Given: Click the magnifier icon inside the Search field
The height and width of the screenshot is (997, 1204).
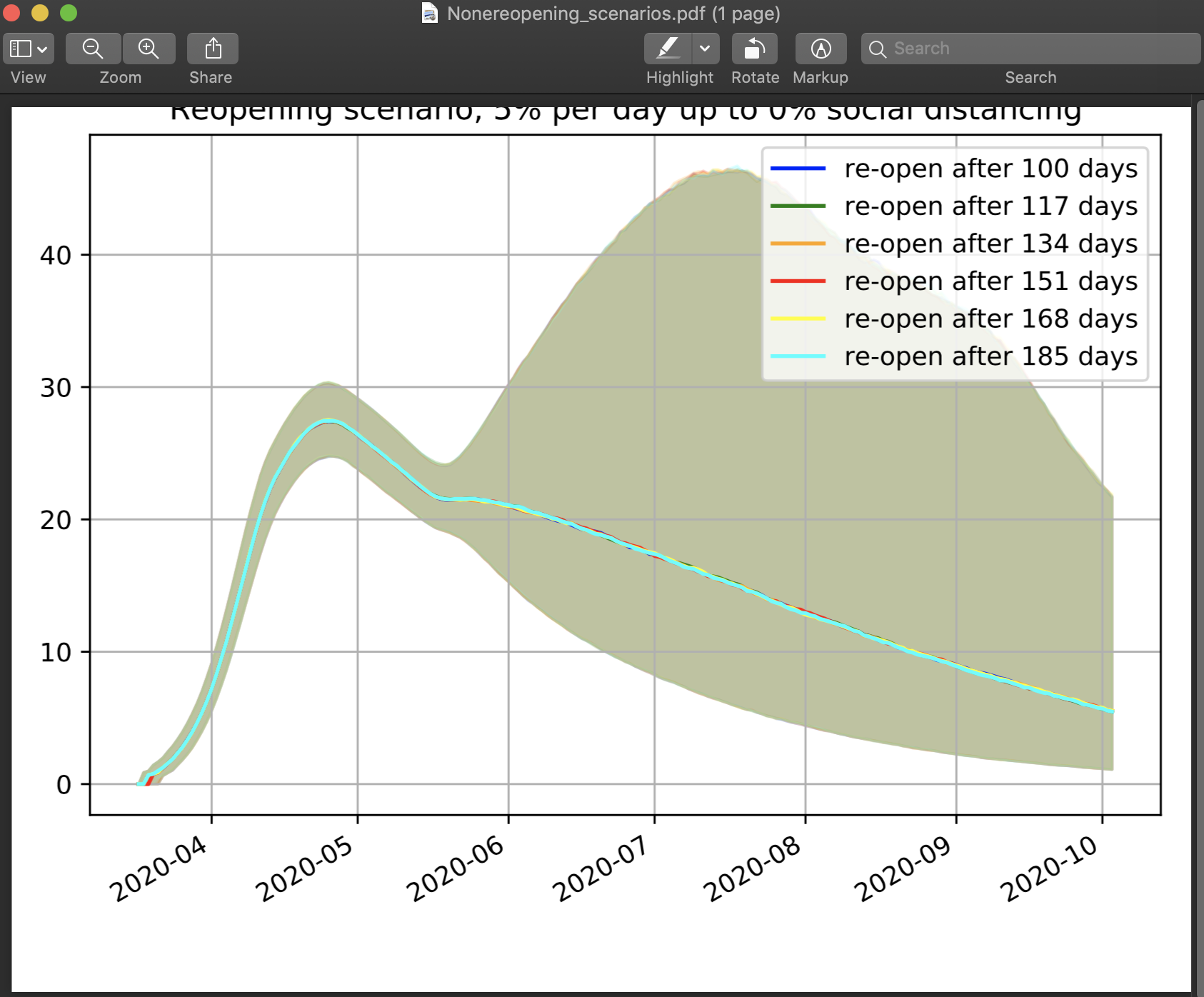Looking at the screenshot, I should pyautogui.click(x=879, y=48).
